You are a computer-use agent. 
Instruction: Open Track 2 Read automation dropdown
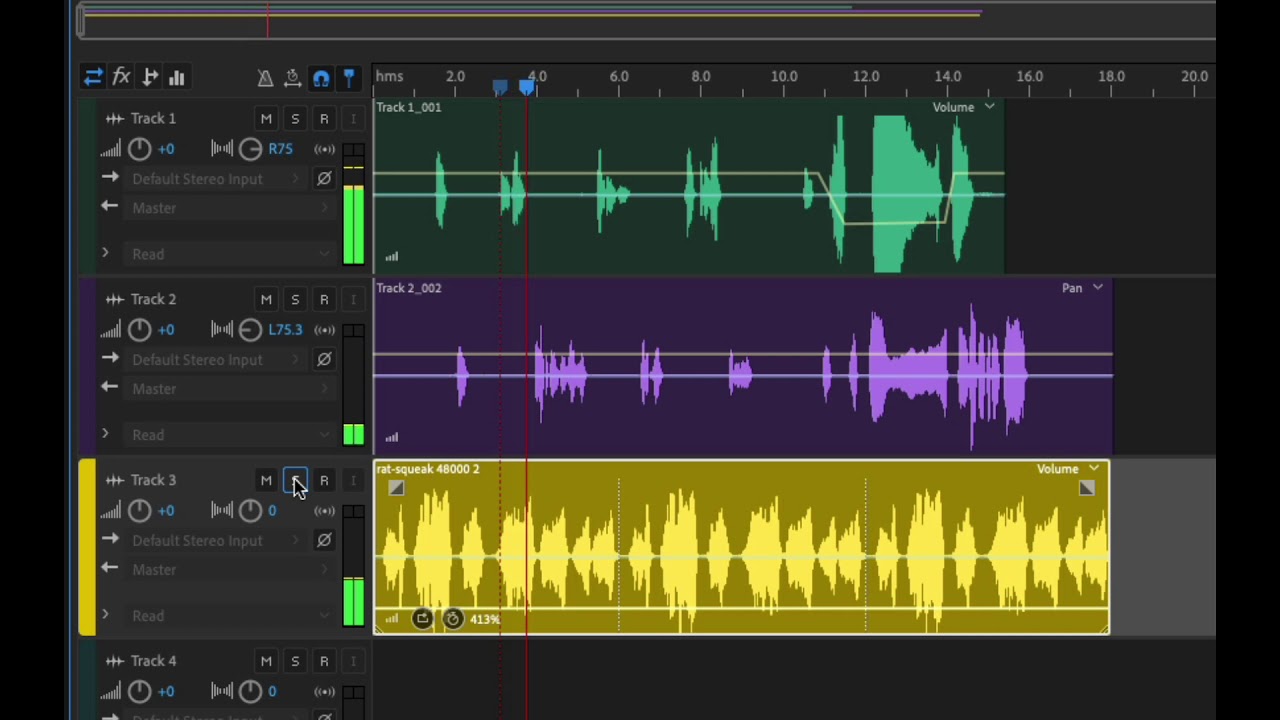[x=228, y=435]
